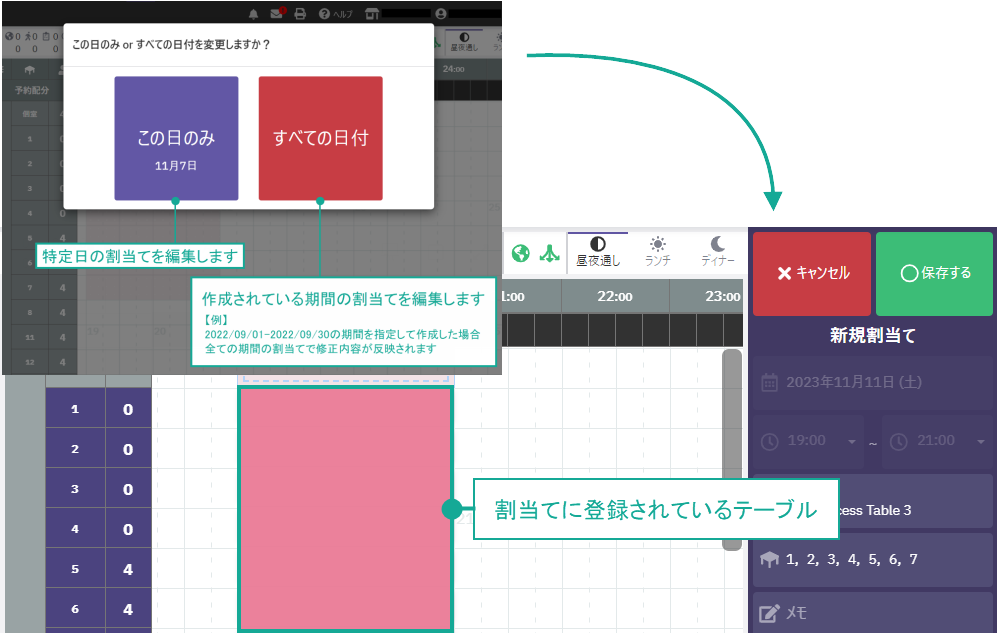Click the green branching arrows icon
Screen dimensions: 997x633
pos(548,254)
